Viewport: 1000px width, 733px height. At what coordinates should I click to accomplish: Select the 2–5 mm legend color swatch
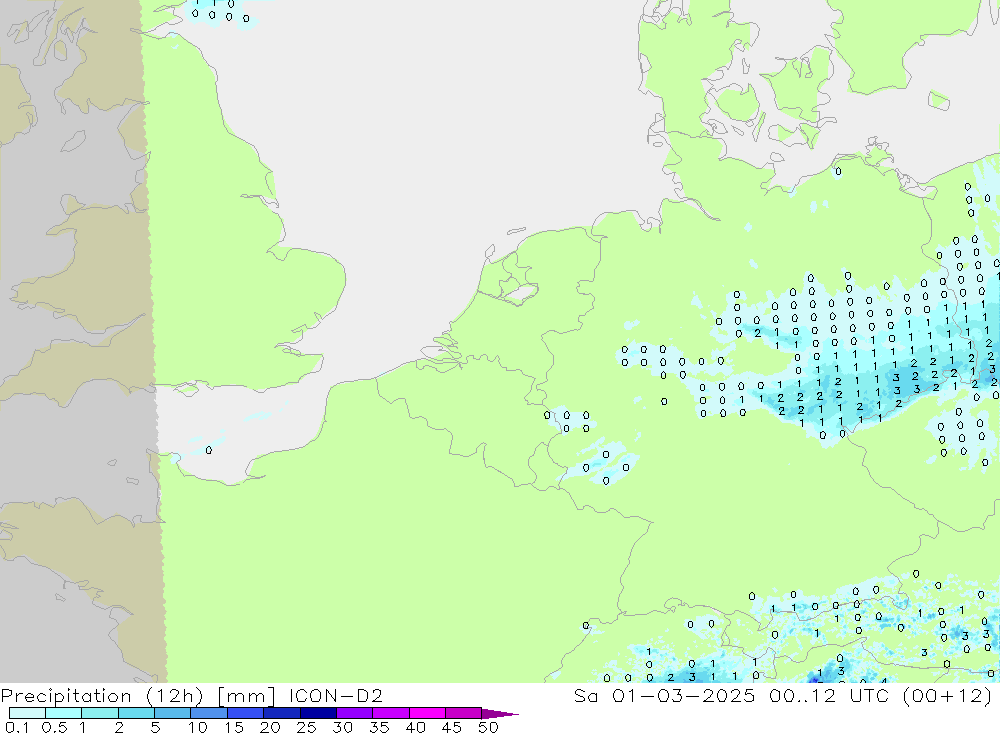(136, 713)
